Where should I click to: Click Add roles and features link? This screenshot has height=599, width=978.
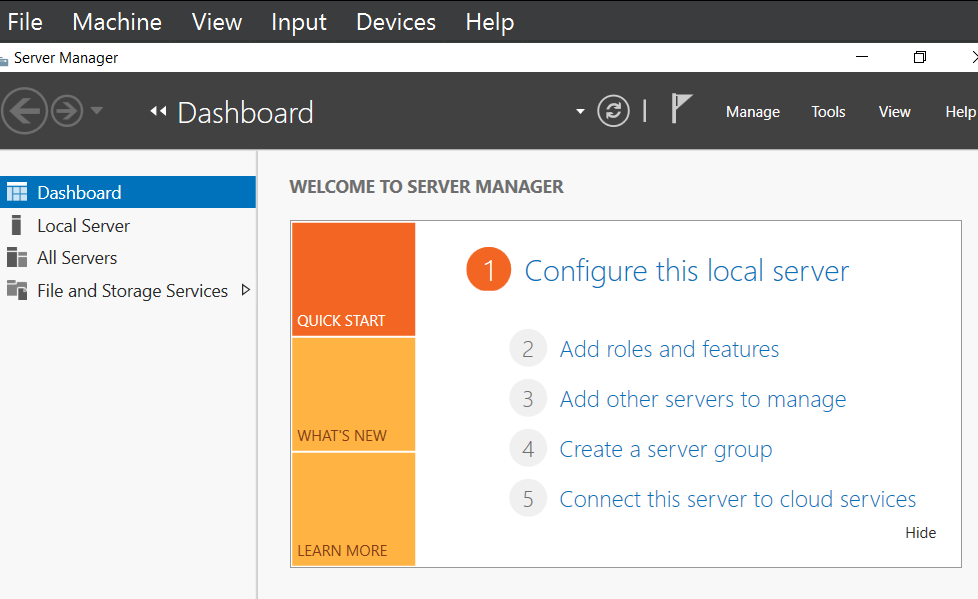tap(669, 349)
